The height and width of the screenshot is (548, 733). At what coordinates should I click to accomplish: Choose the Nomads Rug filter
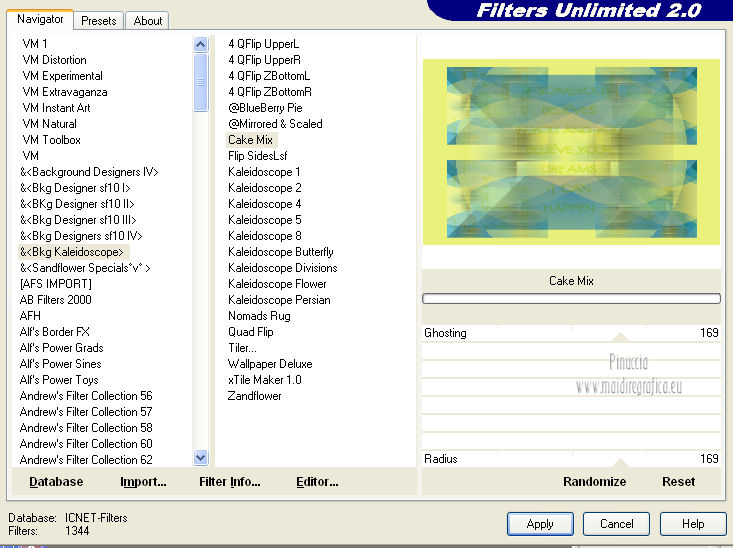pos(259,316)
